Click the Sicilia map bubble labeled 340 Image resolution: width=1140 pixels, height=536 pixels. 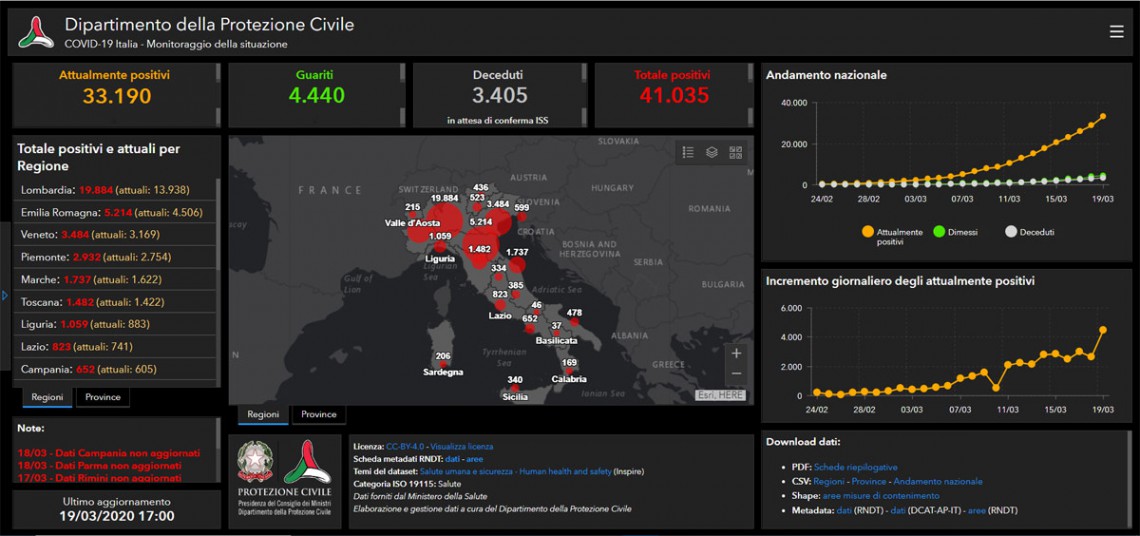point(515,388)
